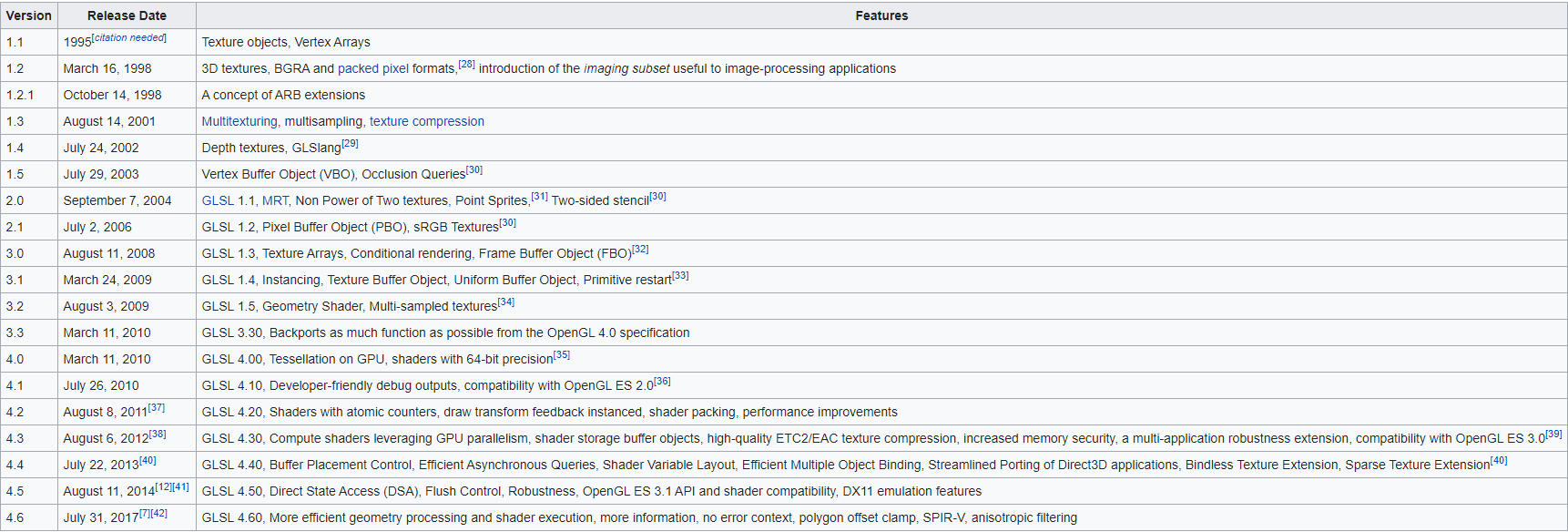
Task: Follow the 'Multitexturing' link
Action: pos(239,122)
